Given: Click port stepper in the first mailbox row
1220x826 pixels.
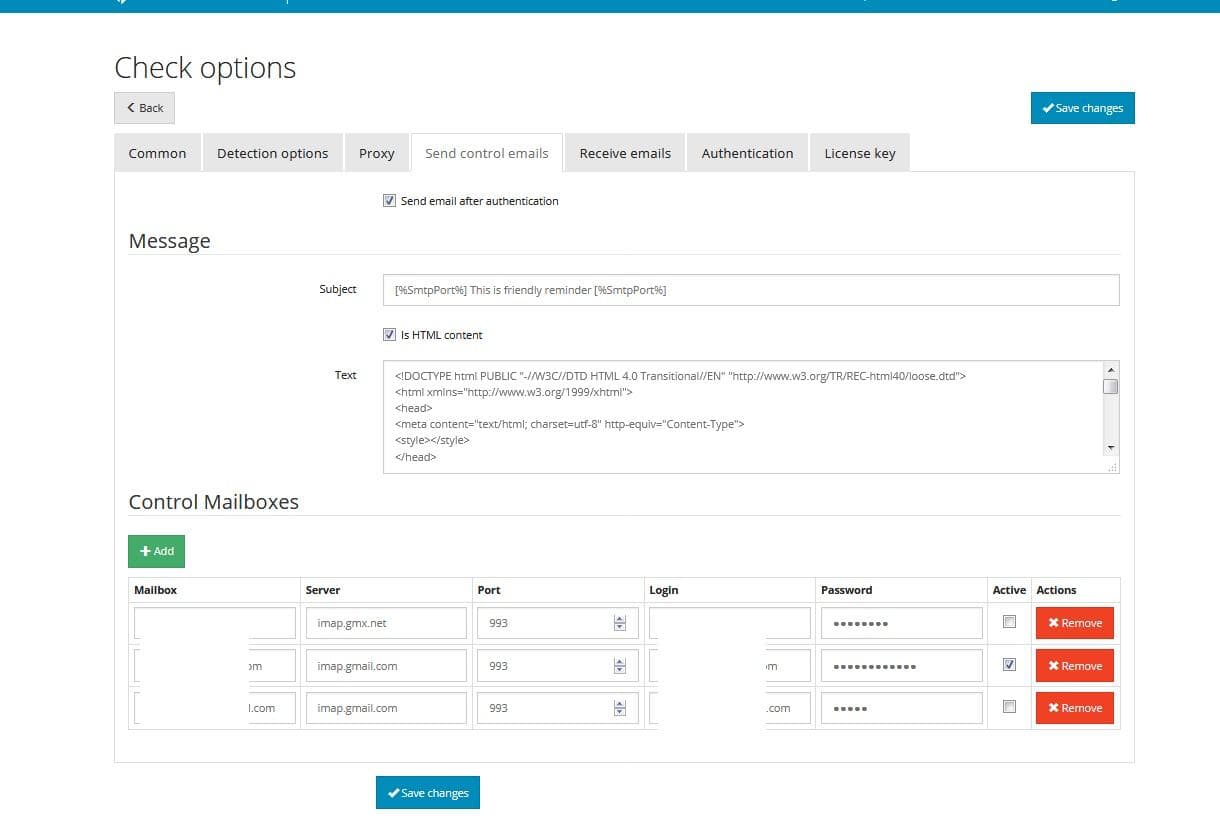Looking at the screenshot, I should (x=619, y=623).
